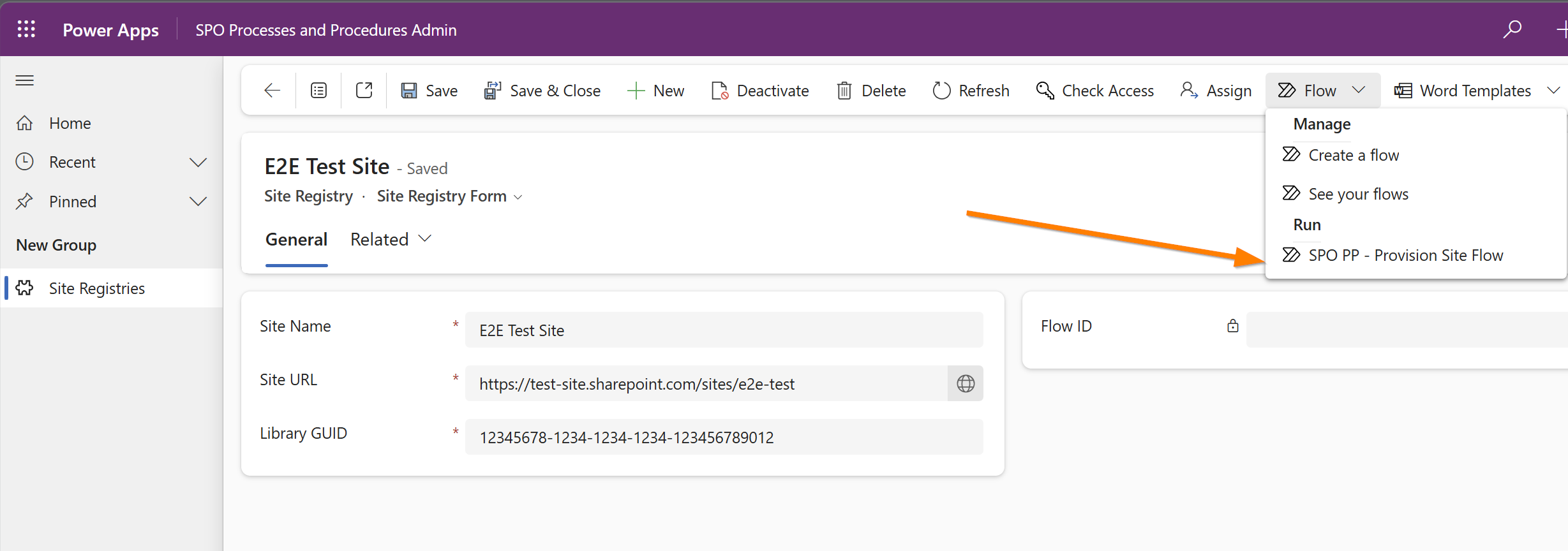The width and height of the screenshot is (1568, 551).
Task: Click the Save command
Action: 429,91
